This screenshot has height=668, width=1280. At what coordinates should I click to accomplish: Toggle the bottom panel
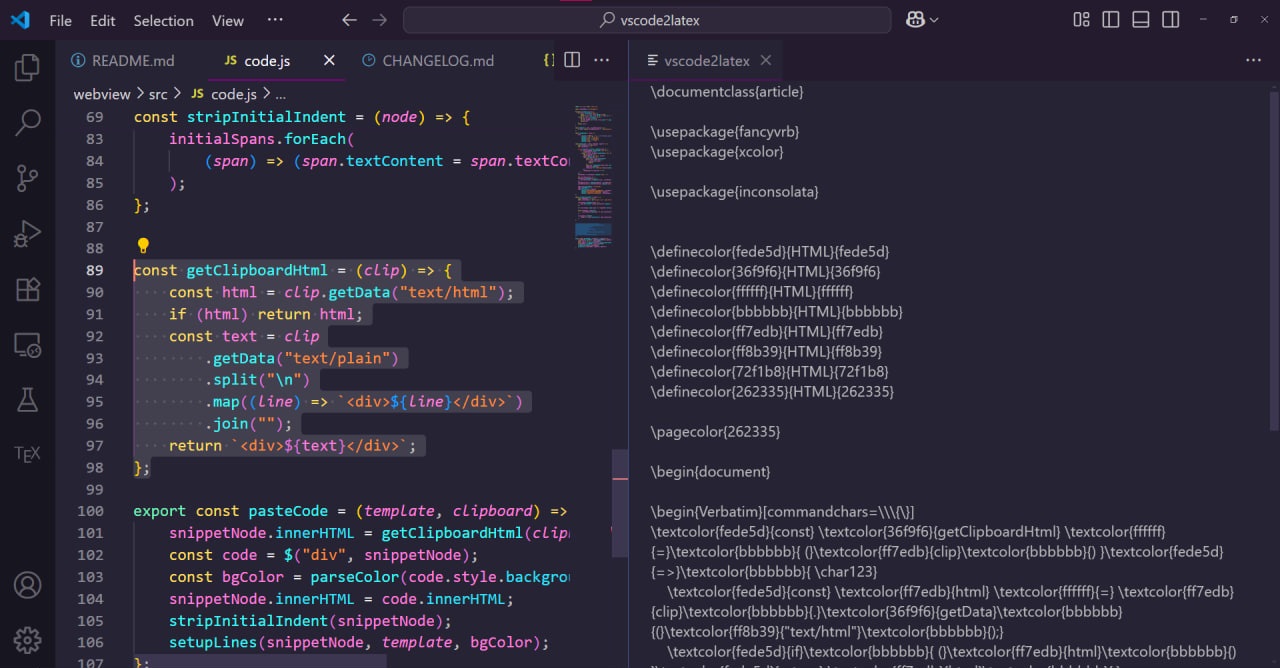point(1140,20)
